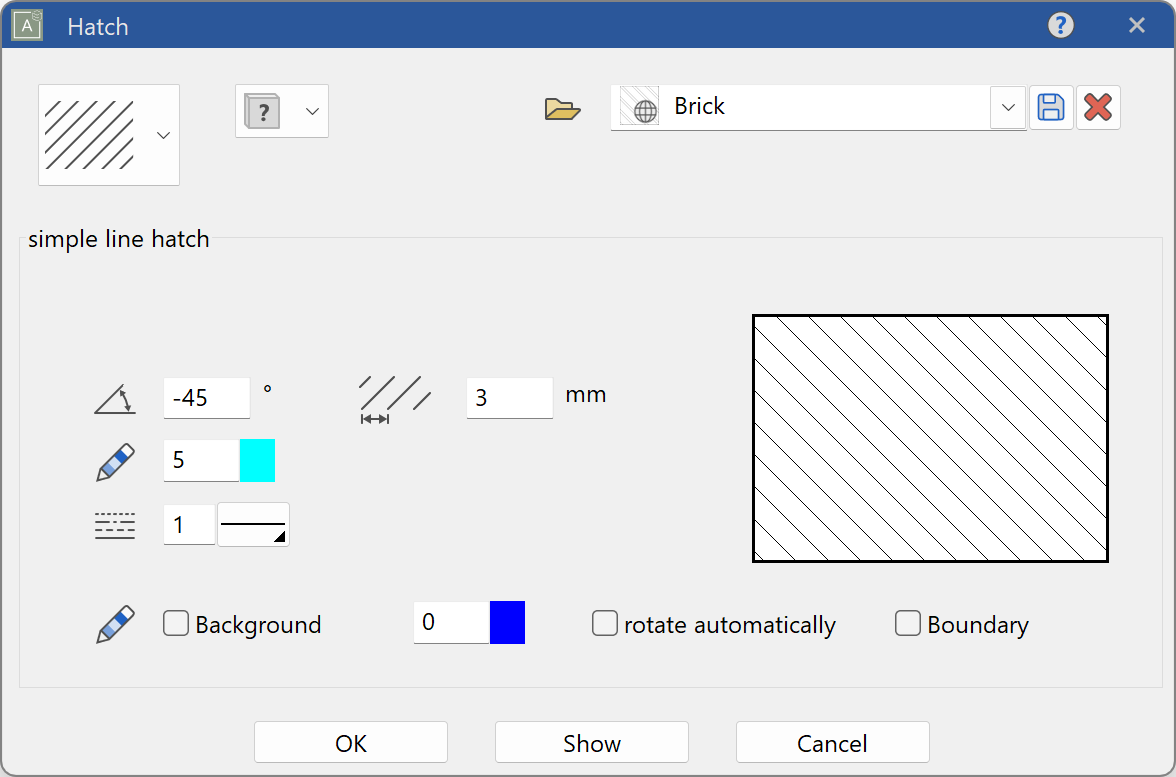This screenshot has height=777, width=1176.
Task: Toggle the Boundary checkbox
Action: pos(908,623)
